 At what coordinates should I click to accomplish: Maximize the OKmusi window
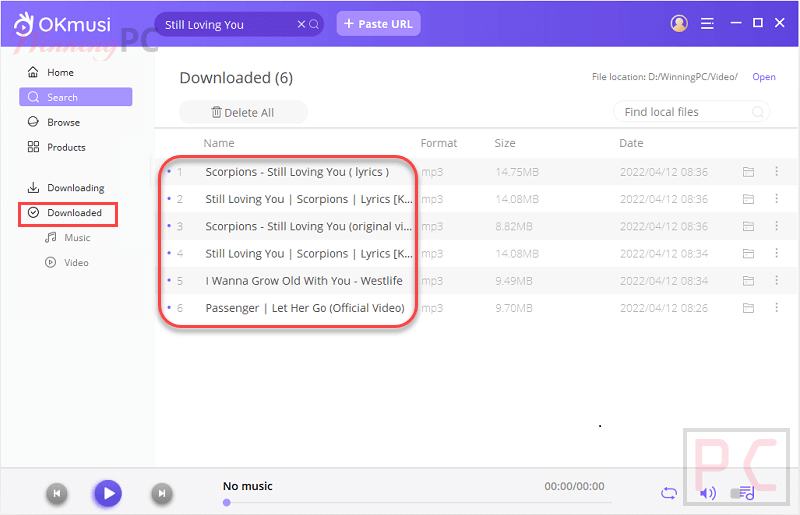point(758,23)
